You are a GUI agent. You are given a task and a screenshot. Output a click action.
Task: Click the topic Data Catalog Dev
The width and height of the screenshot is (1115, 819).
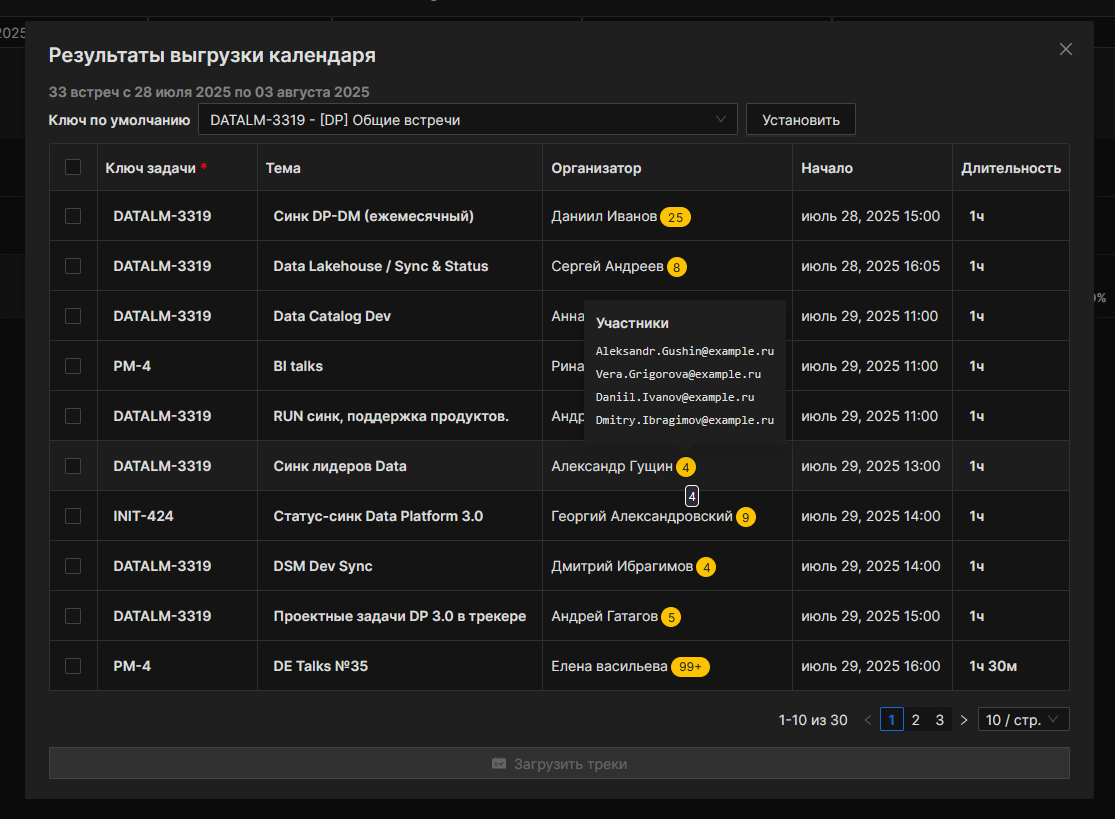click(x=332, y=316)
